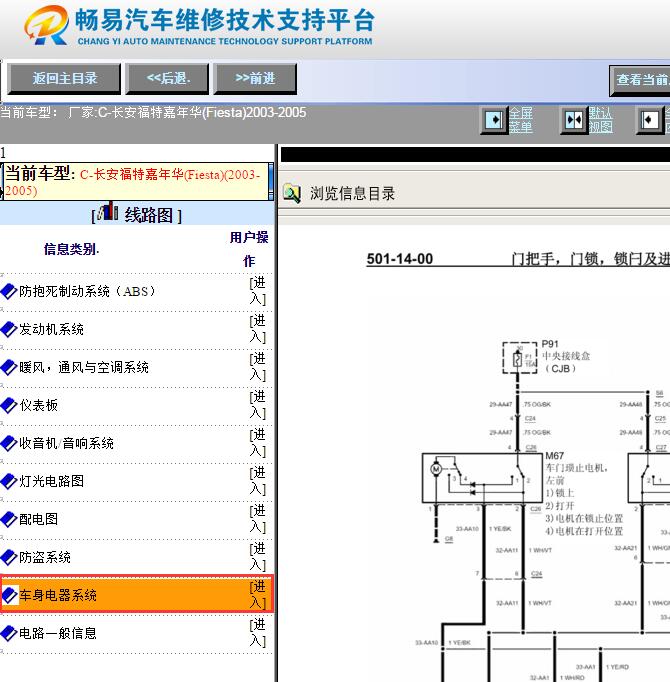Click the 501-14-00 diagram number
Viewport: 670px width, 682px height.
point(399,259)
